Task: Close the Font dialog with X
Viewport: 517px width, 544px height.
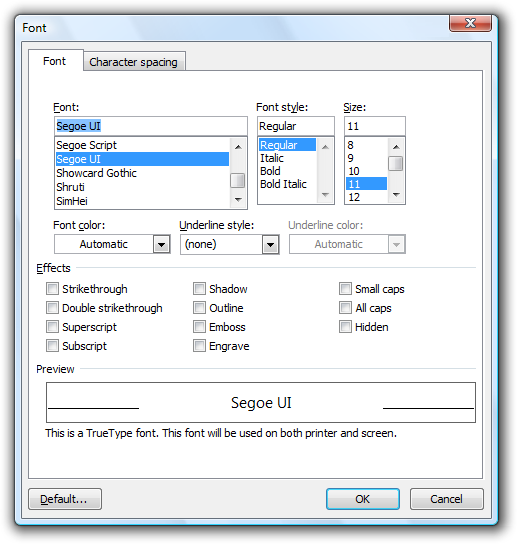Action: [x=470, y=23]
